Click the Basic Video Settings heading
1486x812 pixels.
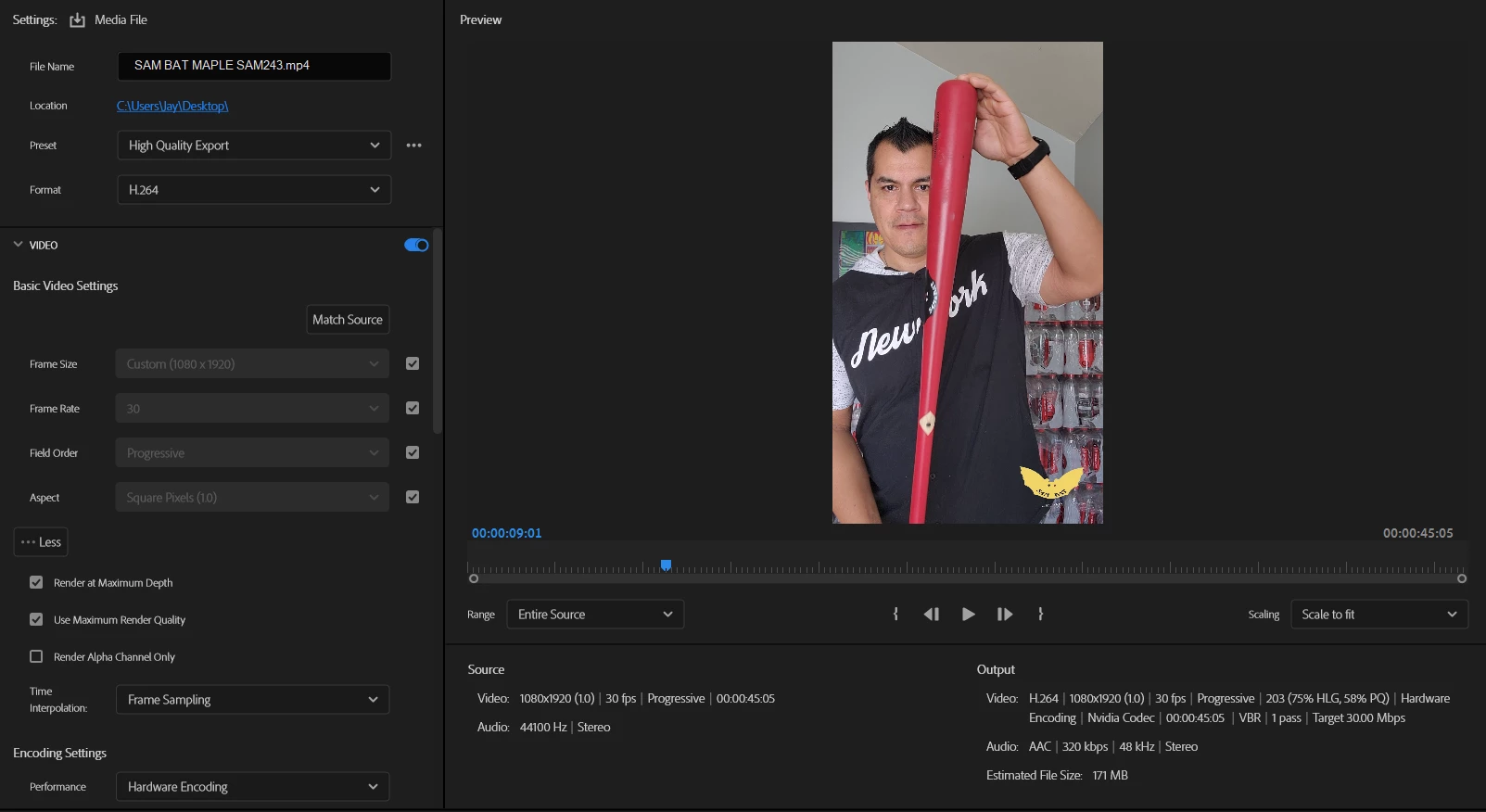[66, 286]
